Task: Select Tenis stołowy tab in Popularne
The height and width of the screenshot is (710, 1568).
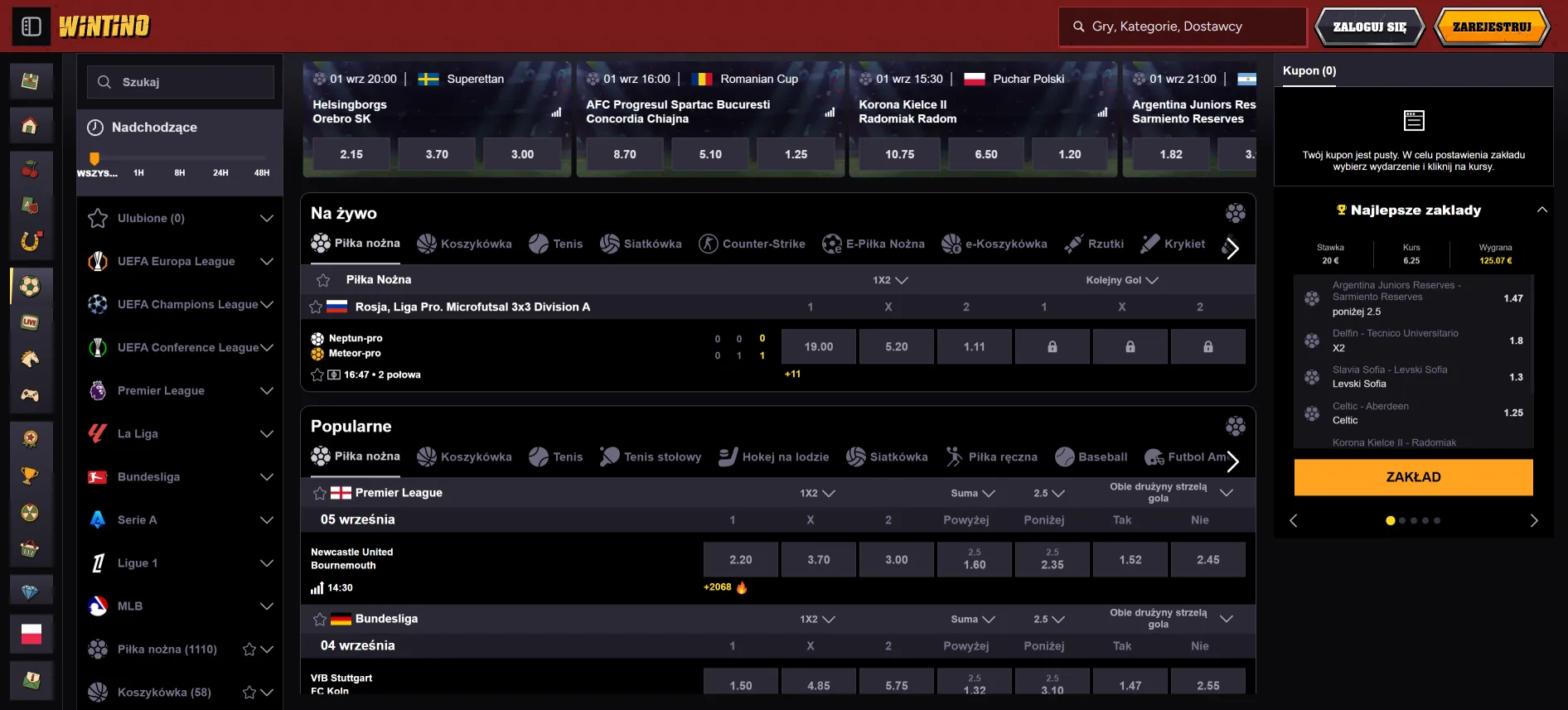Action: click(651, 456)
